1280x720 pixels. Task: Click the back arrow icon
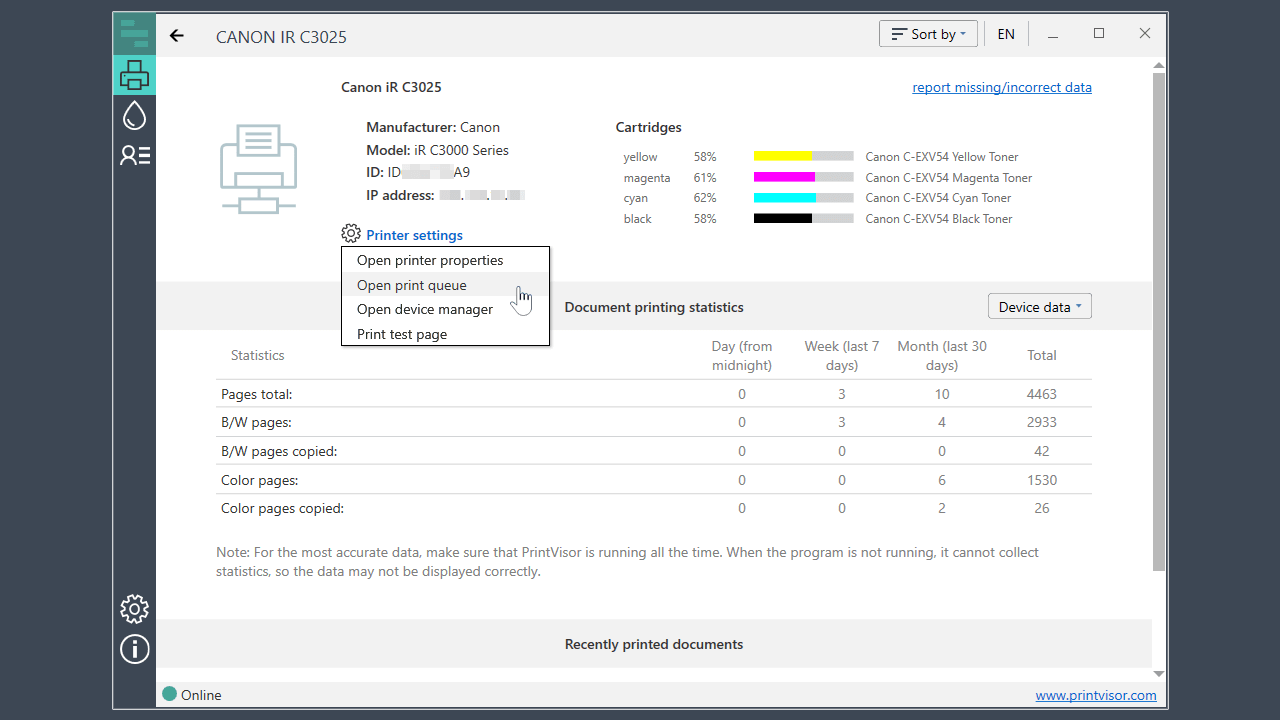(x=177, y=36)
